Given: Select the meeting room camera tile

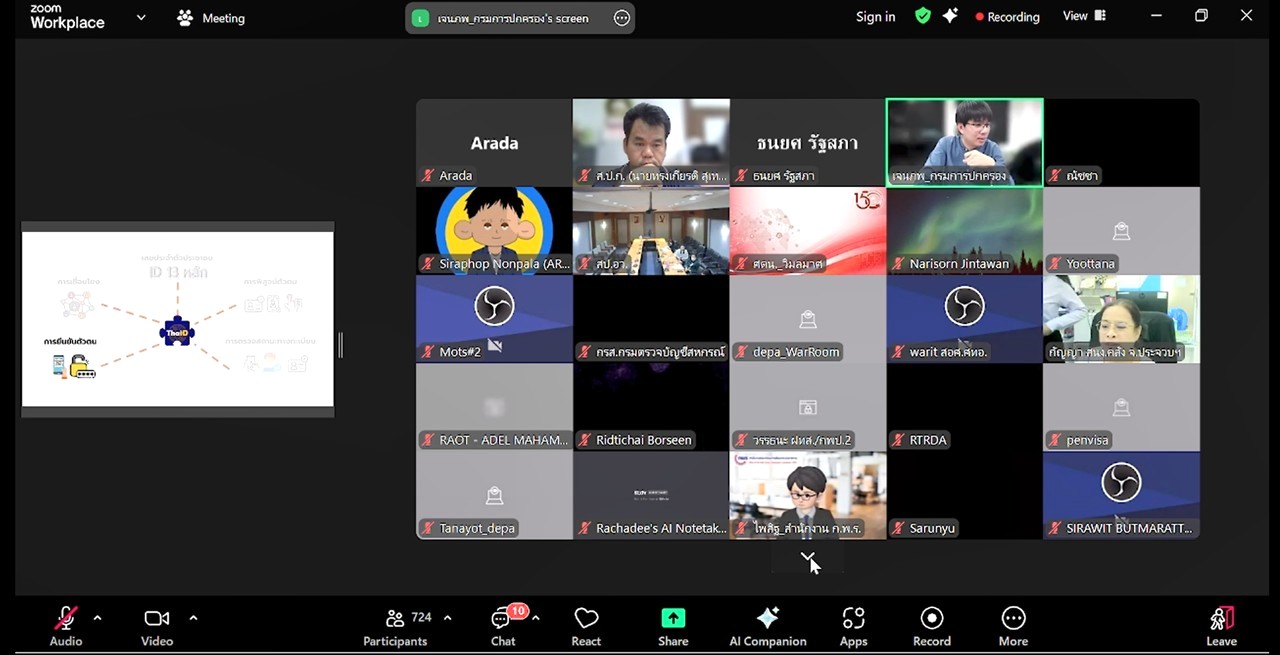Looking at the screenshot, I should [x=651, y=230].
